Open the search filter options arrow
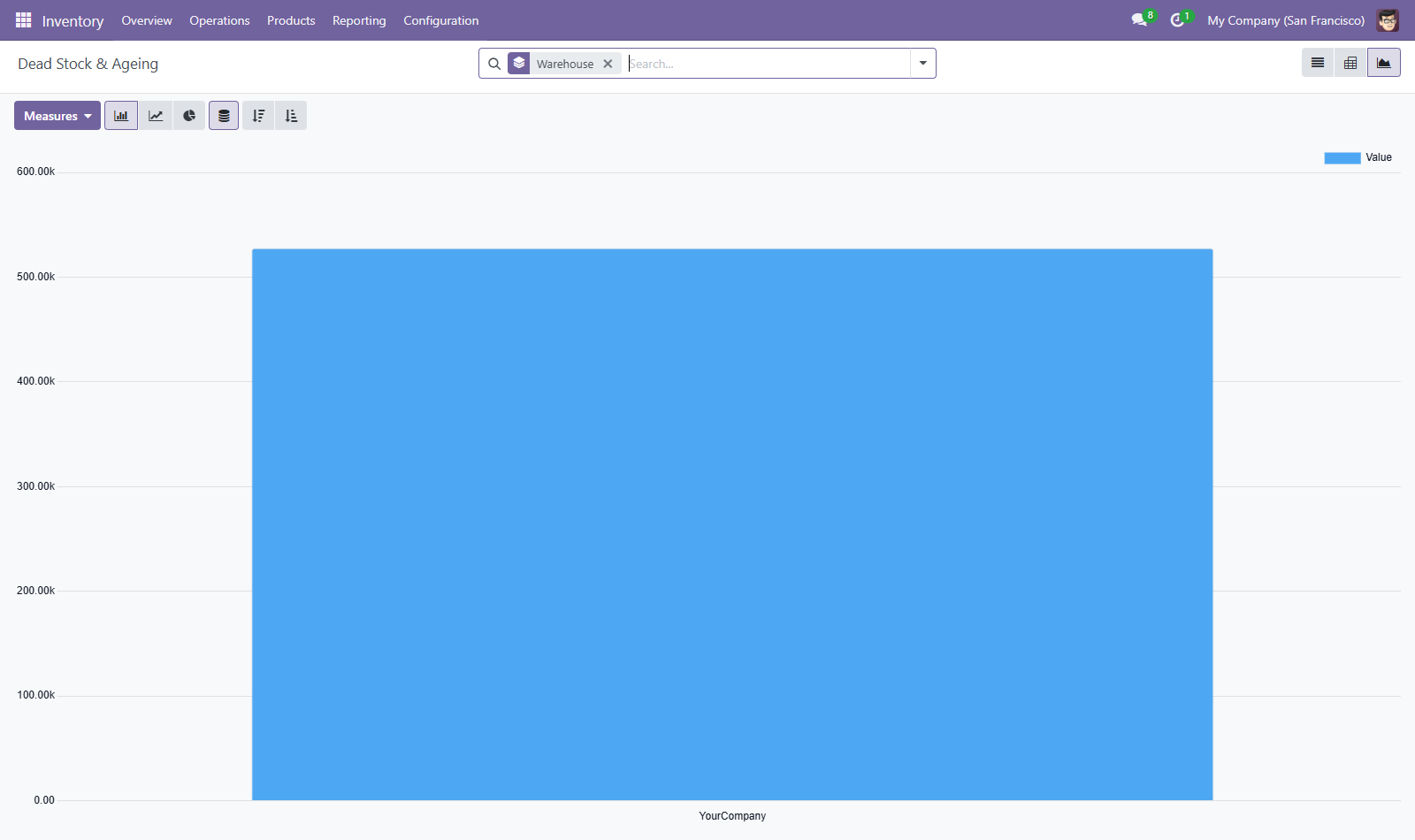Screen dimensions: 1415x840 pyautogui.click(x=922, y=64)
